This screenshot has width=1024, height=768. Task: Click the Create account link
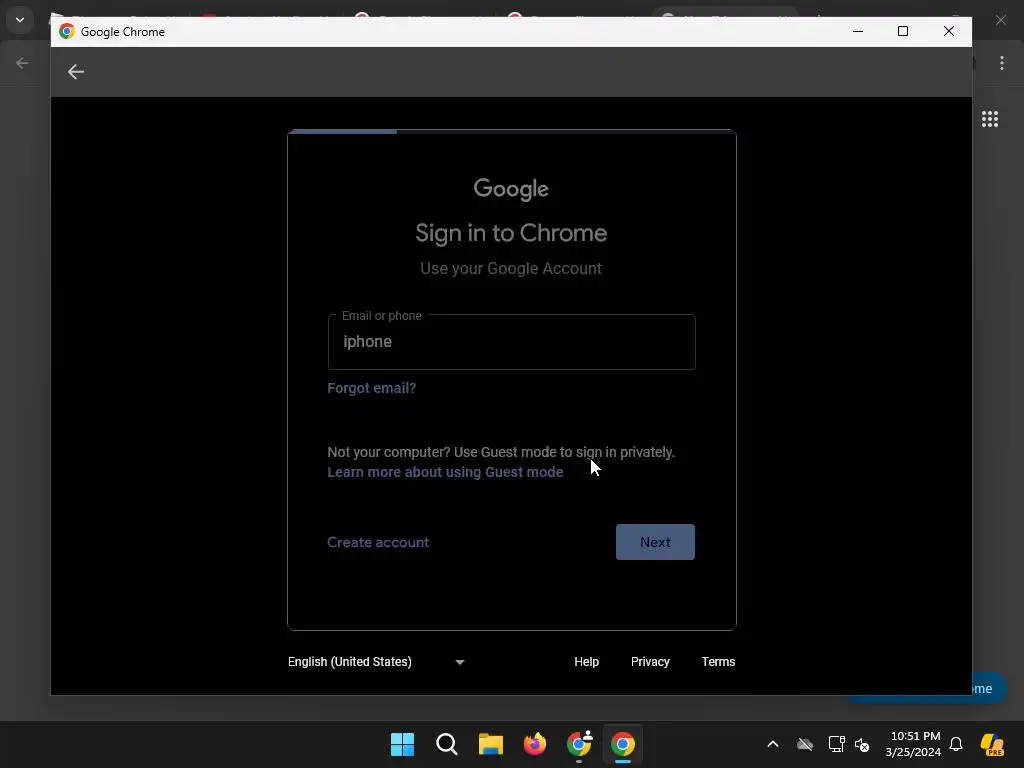(377, 542)
